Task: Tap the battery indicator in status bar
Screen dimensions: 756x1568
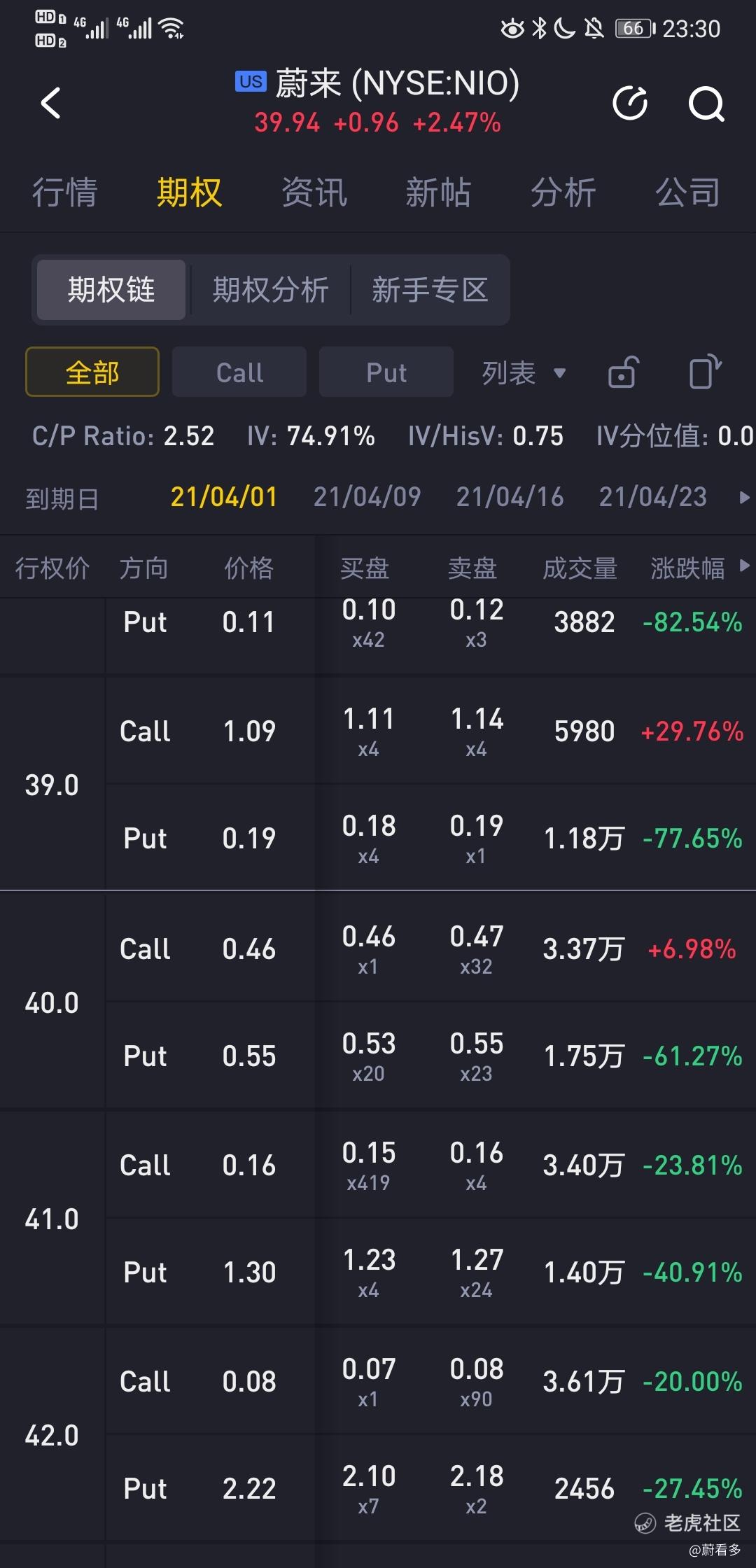Action: tap(635, 29)
